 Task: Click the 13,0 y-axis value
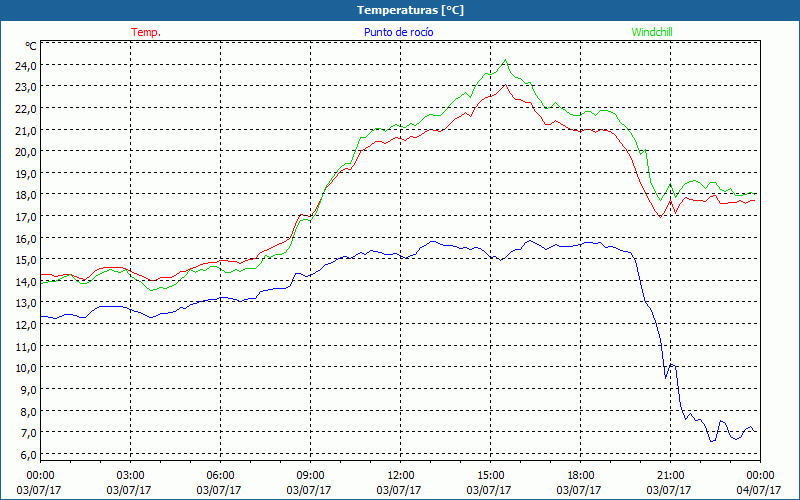click(x=27, y=303)
